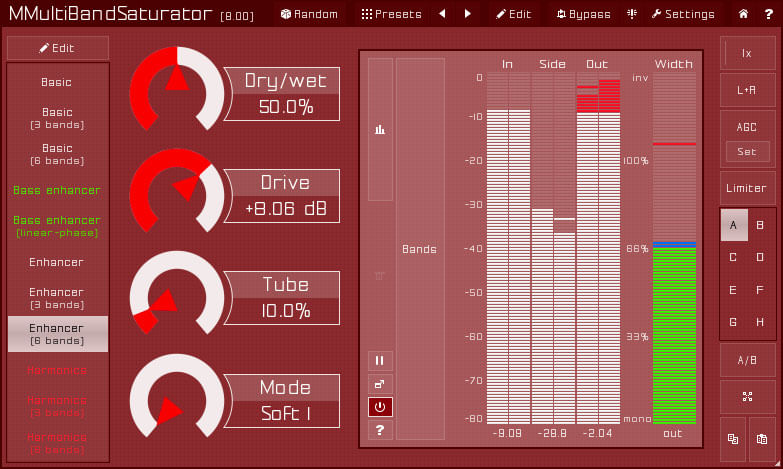783x469 pixels.
Task: Pause the meters
Action: pyautogui.click(x=380, y=361)
